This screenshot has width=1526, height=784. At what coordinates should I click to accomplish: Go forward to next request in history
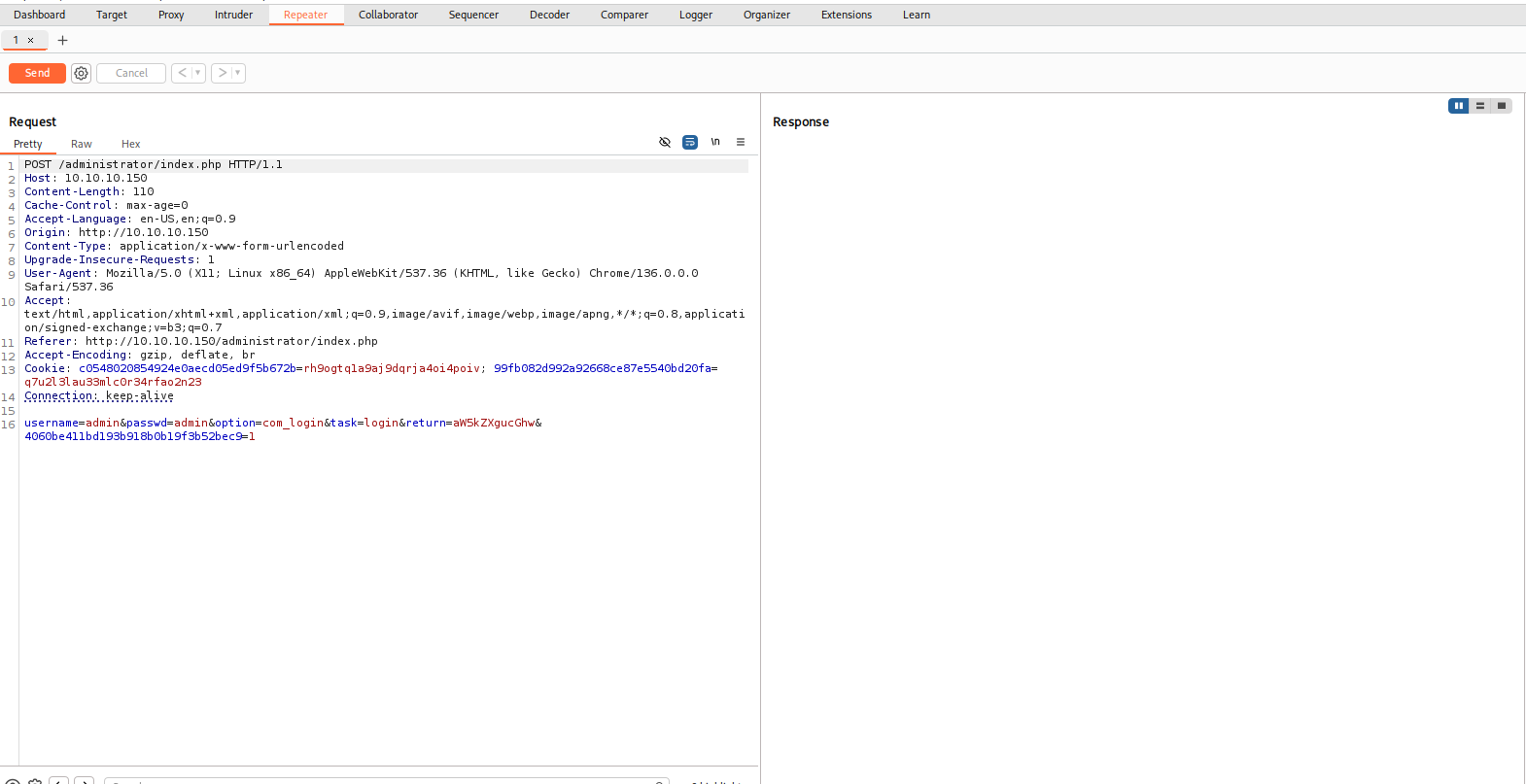pos(222,73)
